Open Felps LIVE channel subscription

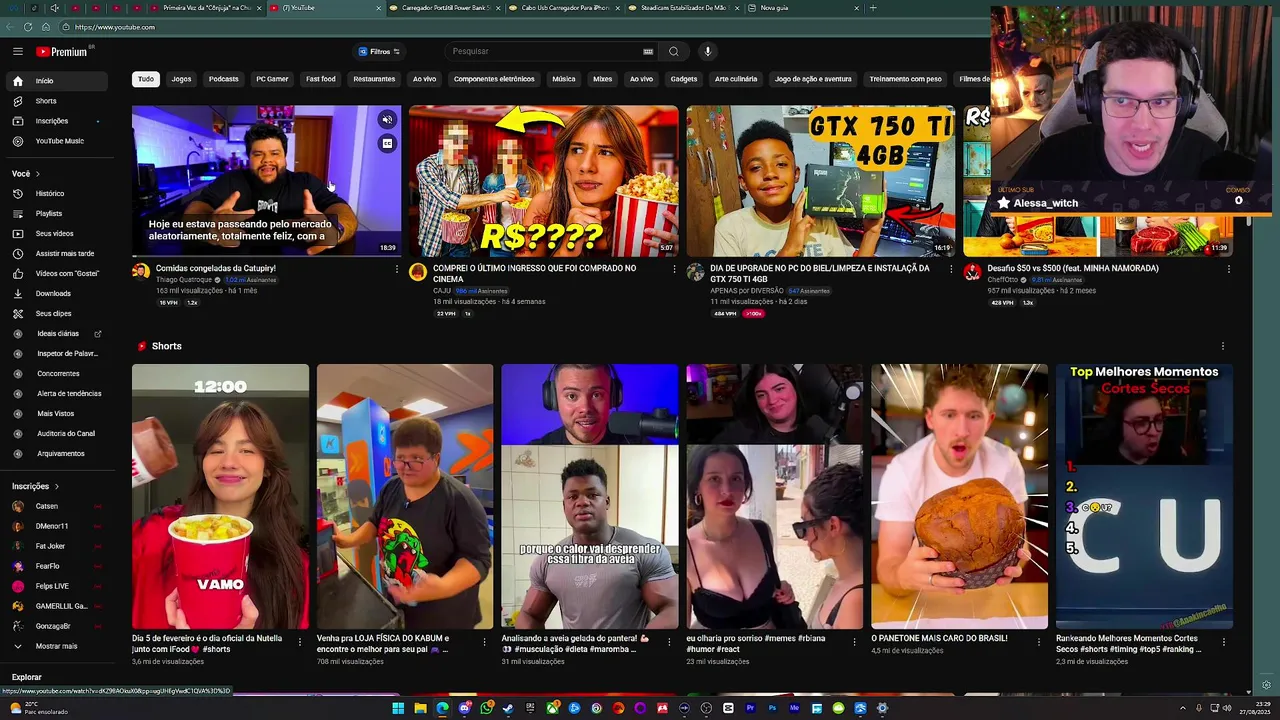pos(56,586)
